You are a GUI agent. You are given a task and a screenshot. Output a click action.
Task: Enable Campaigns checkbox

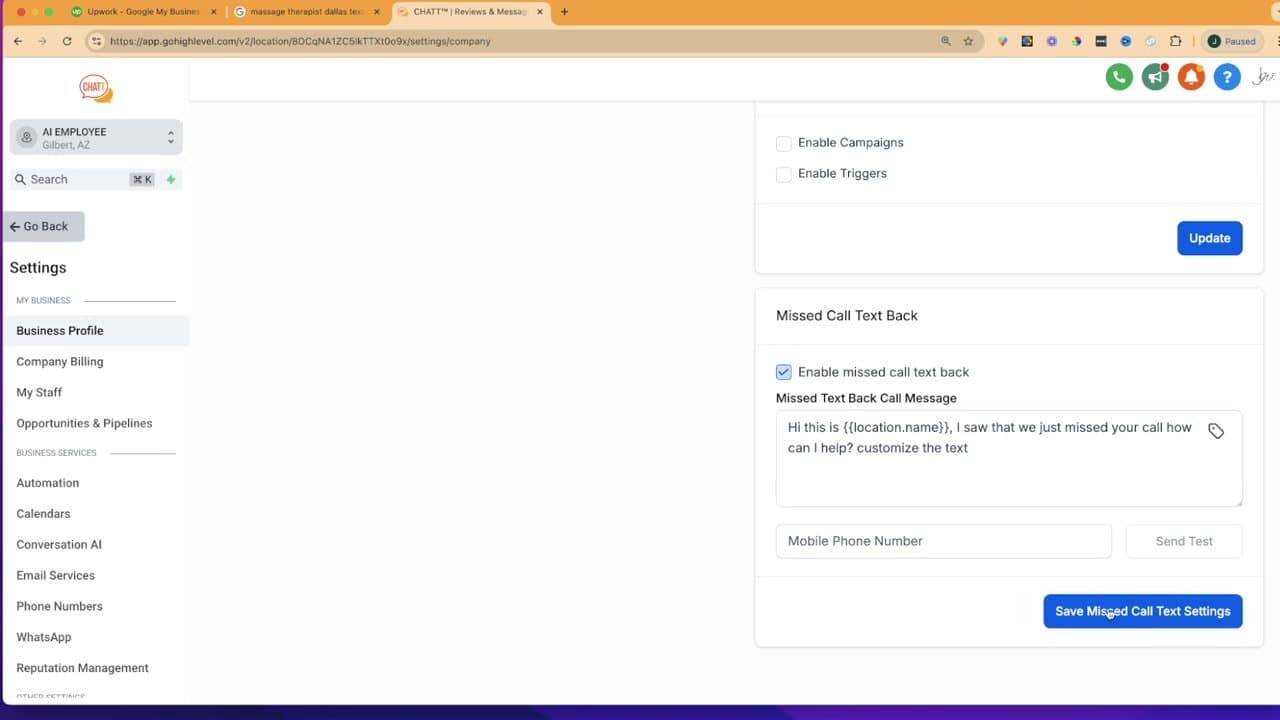[x=784, y=143]
